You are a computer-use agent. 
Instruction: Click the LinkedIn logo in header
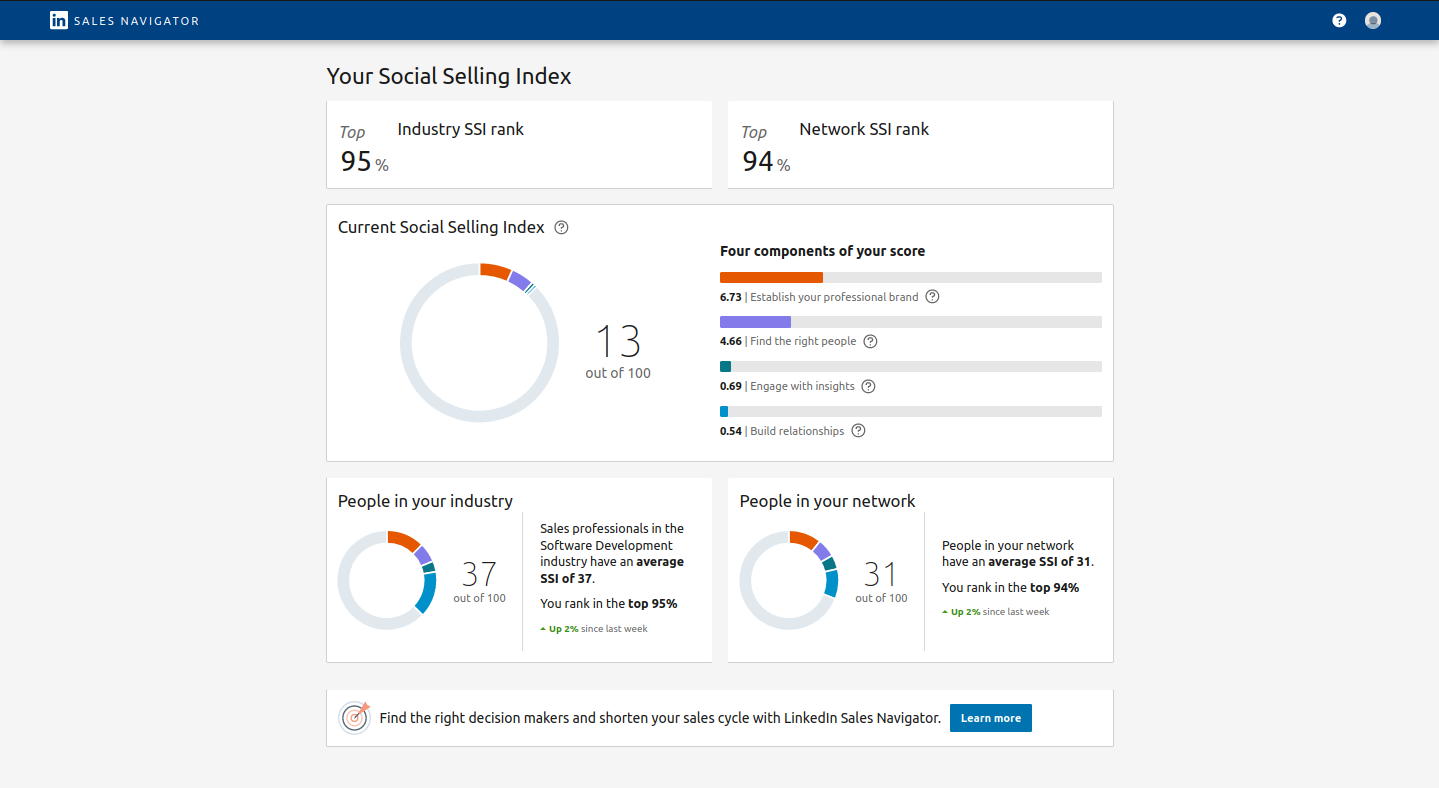(x=59, y=20)
